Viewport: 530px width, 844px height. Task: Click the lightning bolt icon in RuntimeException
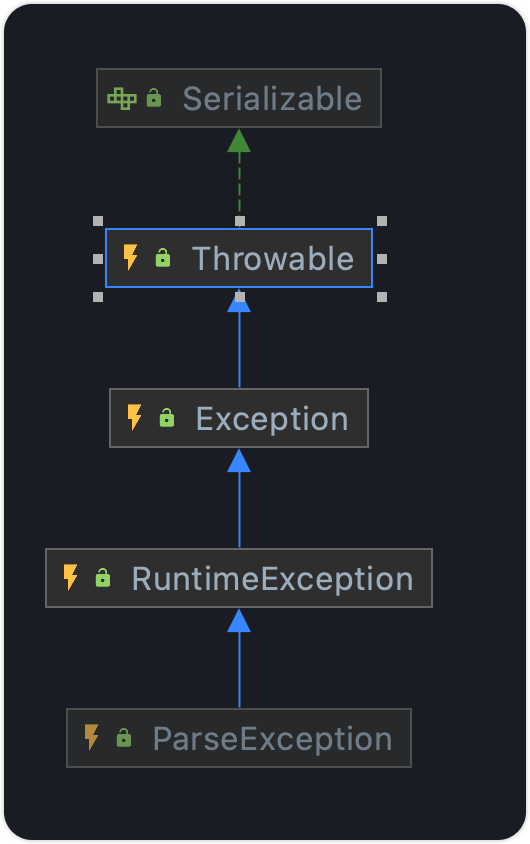[x=70, y=577]
